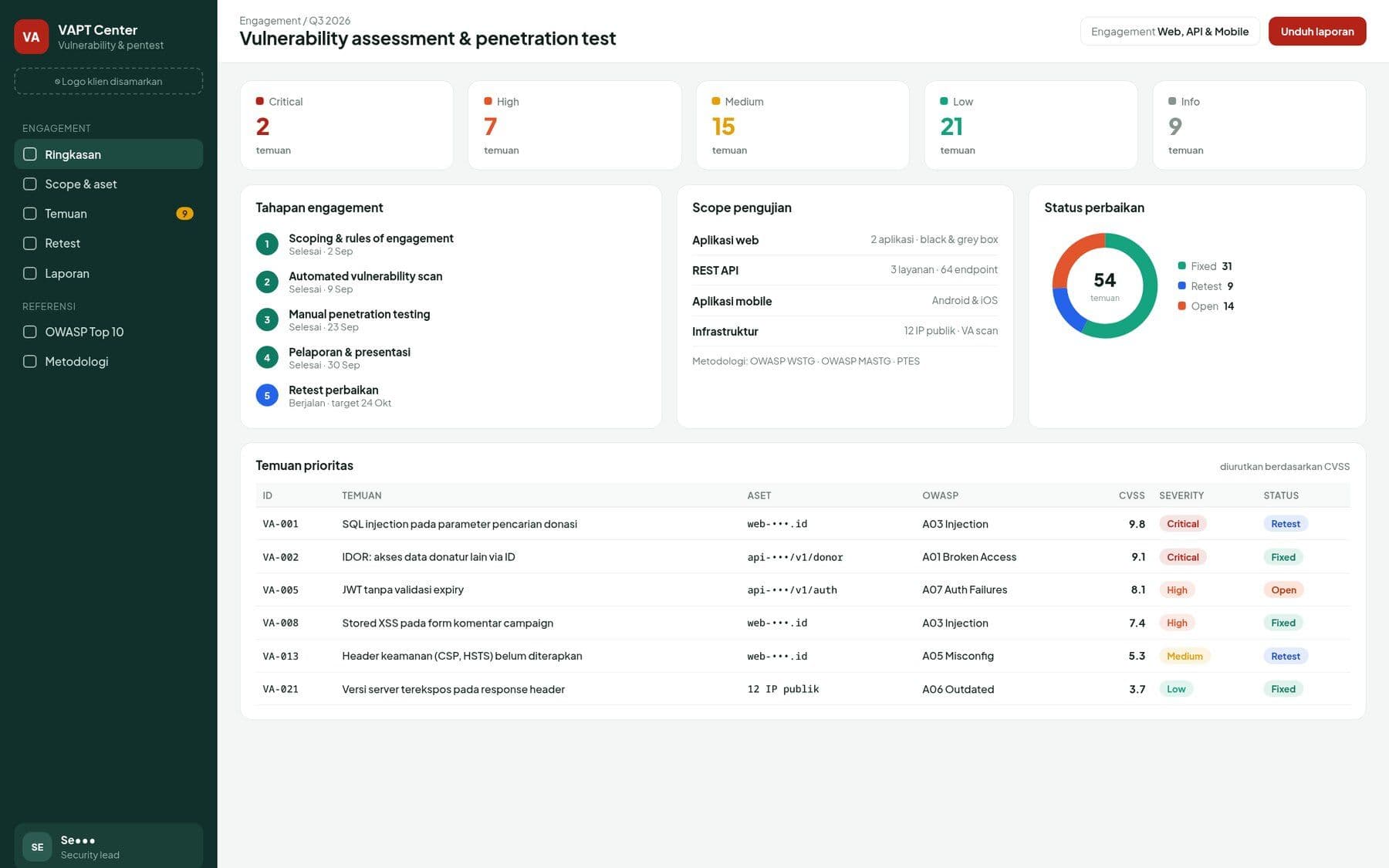This screenshot has width=1389, height=868.
Task: Open the Medium findings card
Action: [x=803, y=125]
